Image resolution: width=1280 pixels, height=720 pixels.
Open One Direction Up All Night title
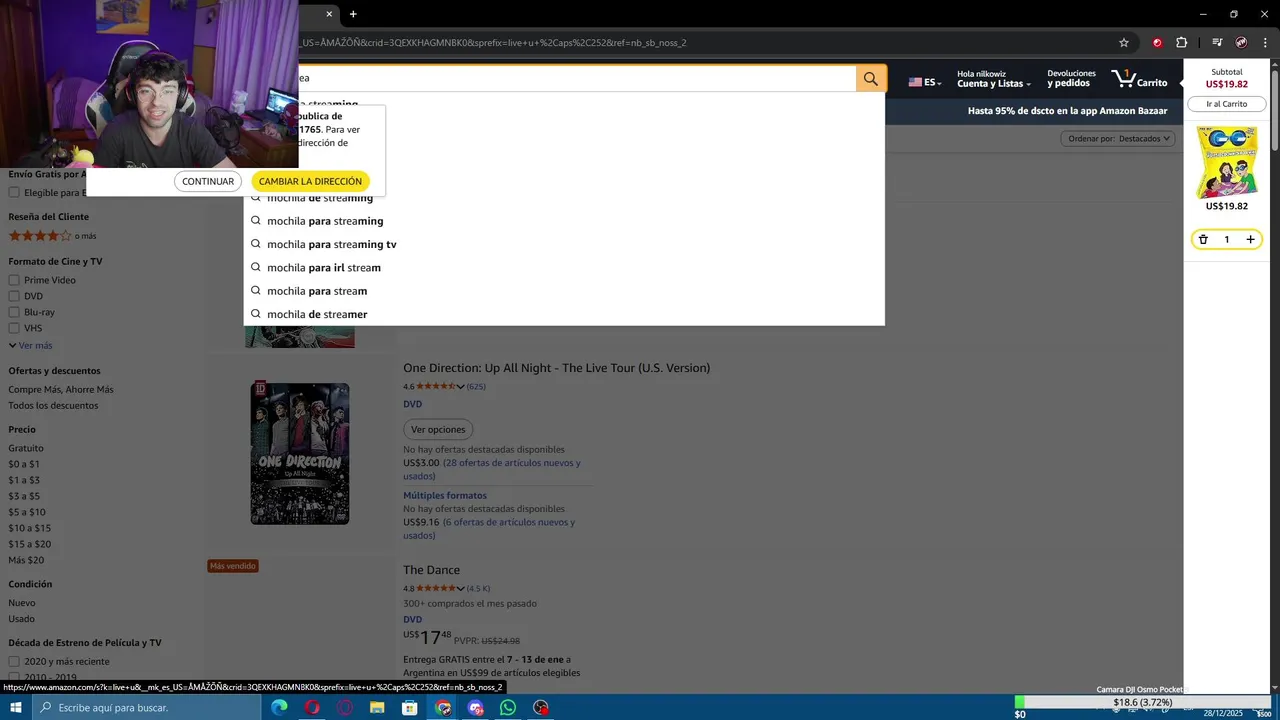(x=557, y=368)
